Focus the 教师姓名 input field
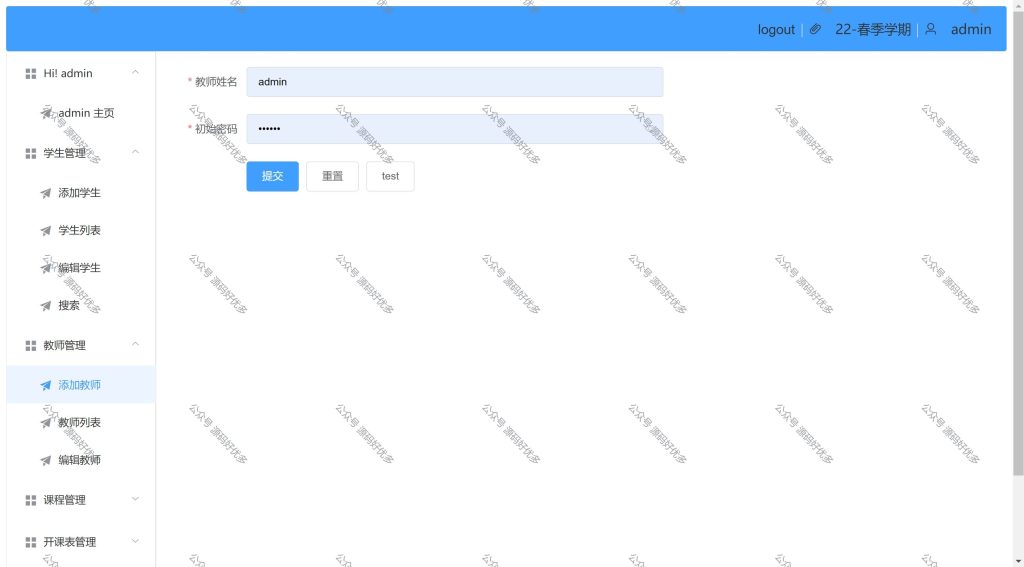Screen dimensions: 1024x567 click(x=455, y=82)
